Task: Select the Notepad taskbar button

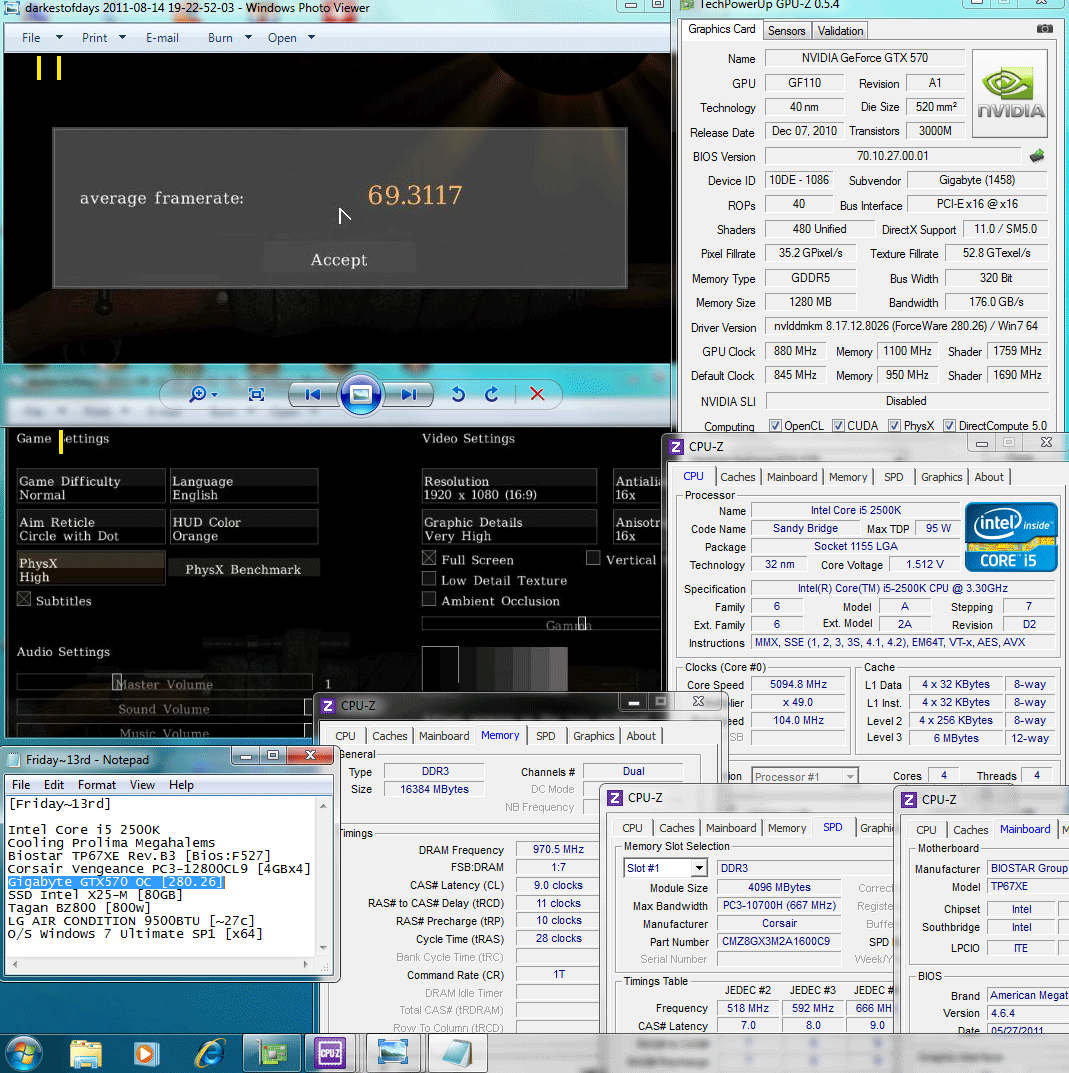Action: [456, 1053]
